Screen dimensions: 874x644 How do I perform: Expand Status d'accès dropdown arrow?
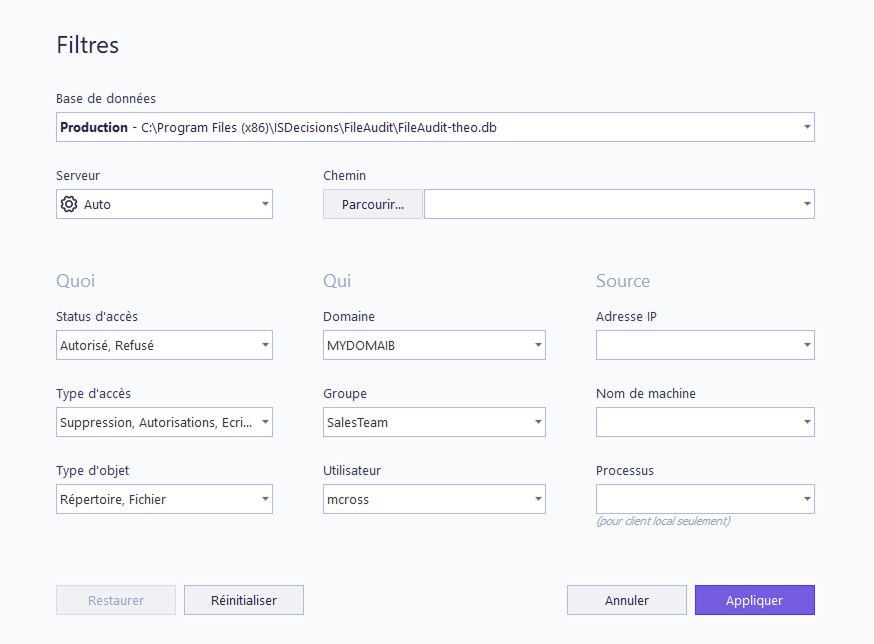pyautogui.click(x=265, y=345)
